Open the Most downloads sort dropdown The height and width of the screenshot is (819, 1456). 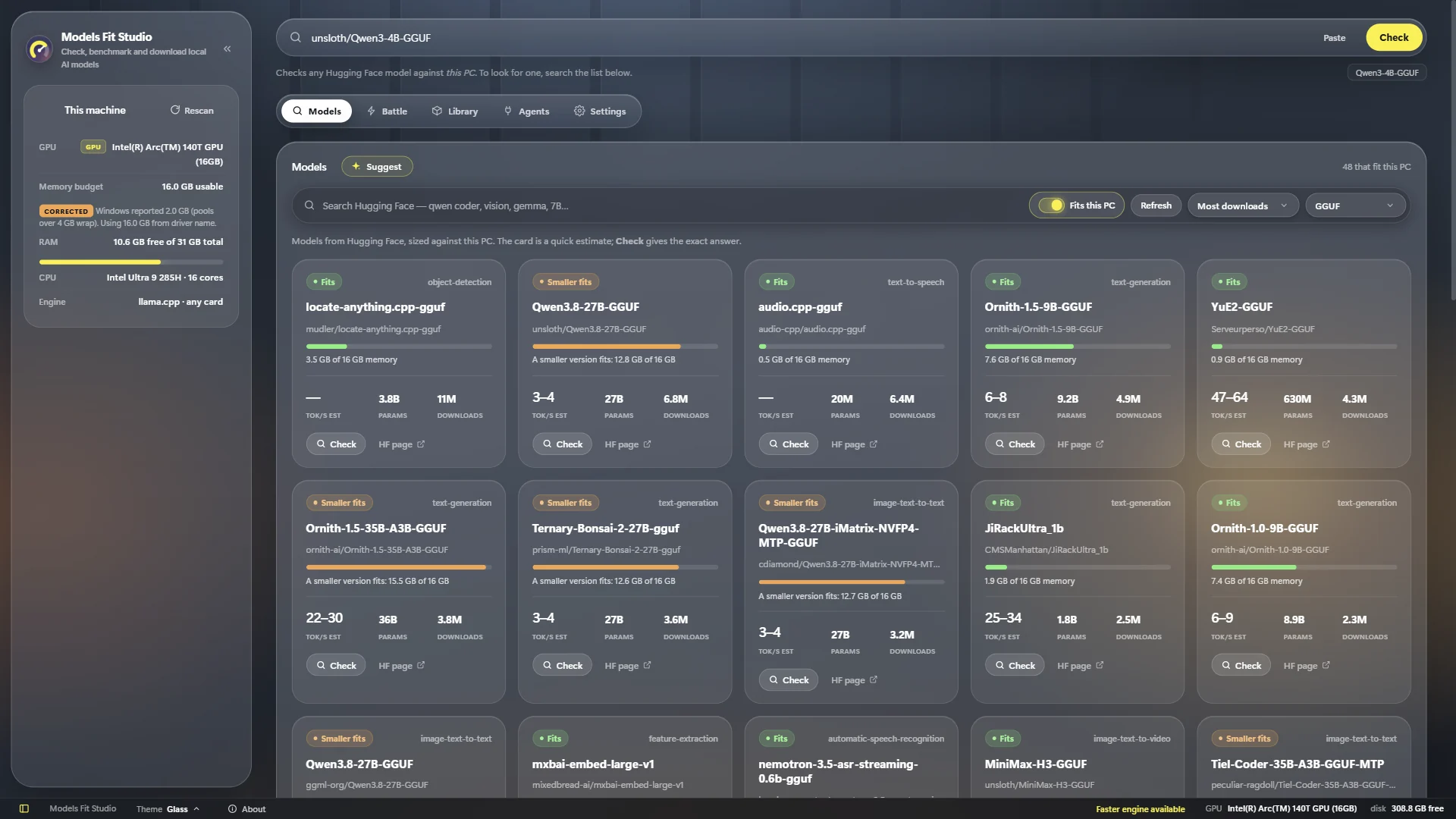coord(1243,206)
